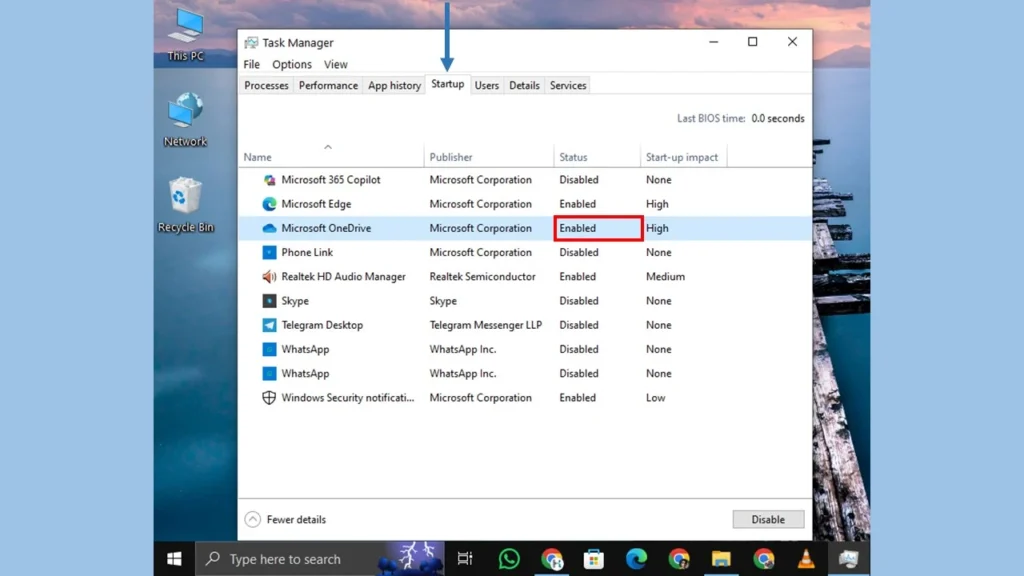Switch to the Processes tab
Screen dimensions: 1024x576
pos(266,86)
